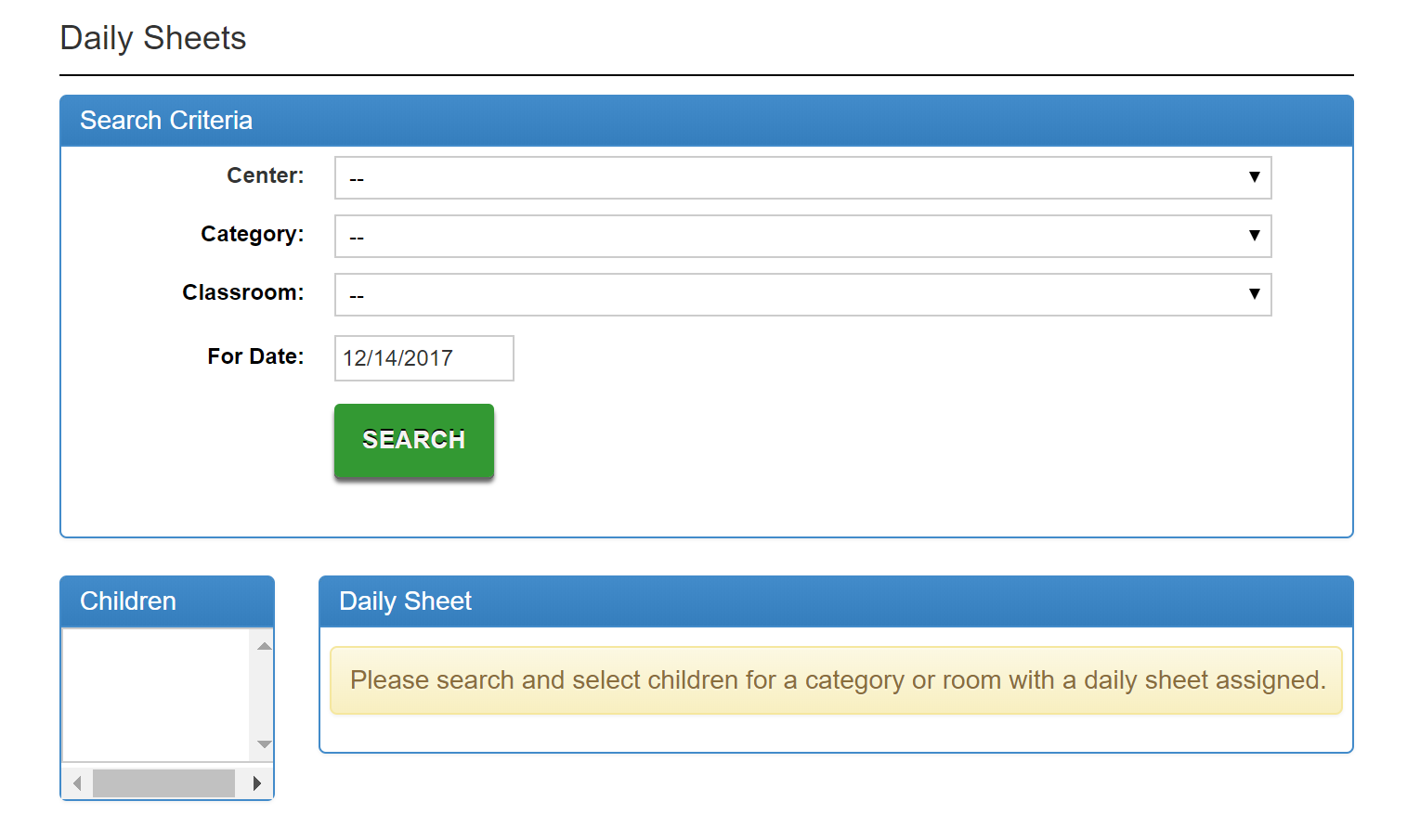Focus the For Date input field
Screen dimensions: 1420x840
click(423, 358)
